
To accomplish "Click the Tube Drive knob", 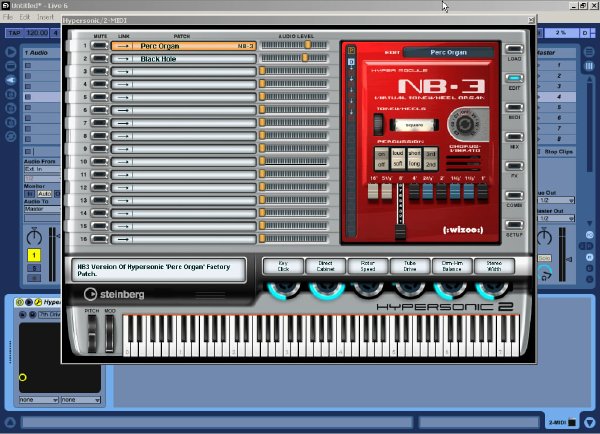I will coord(410,290).
